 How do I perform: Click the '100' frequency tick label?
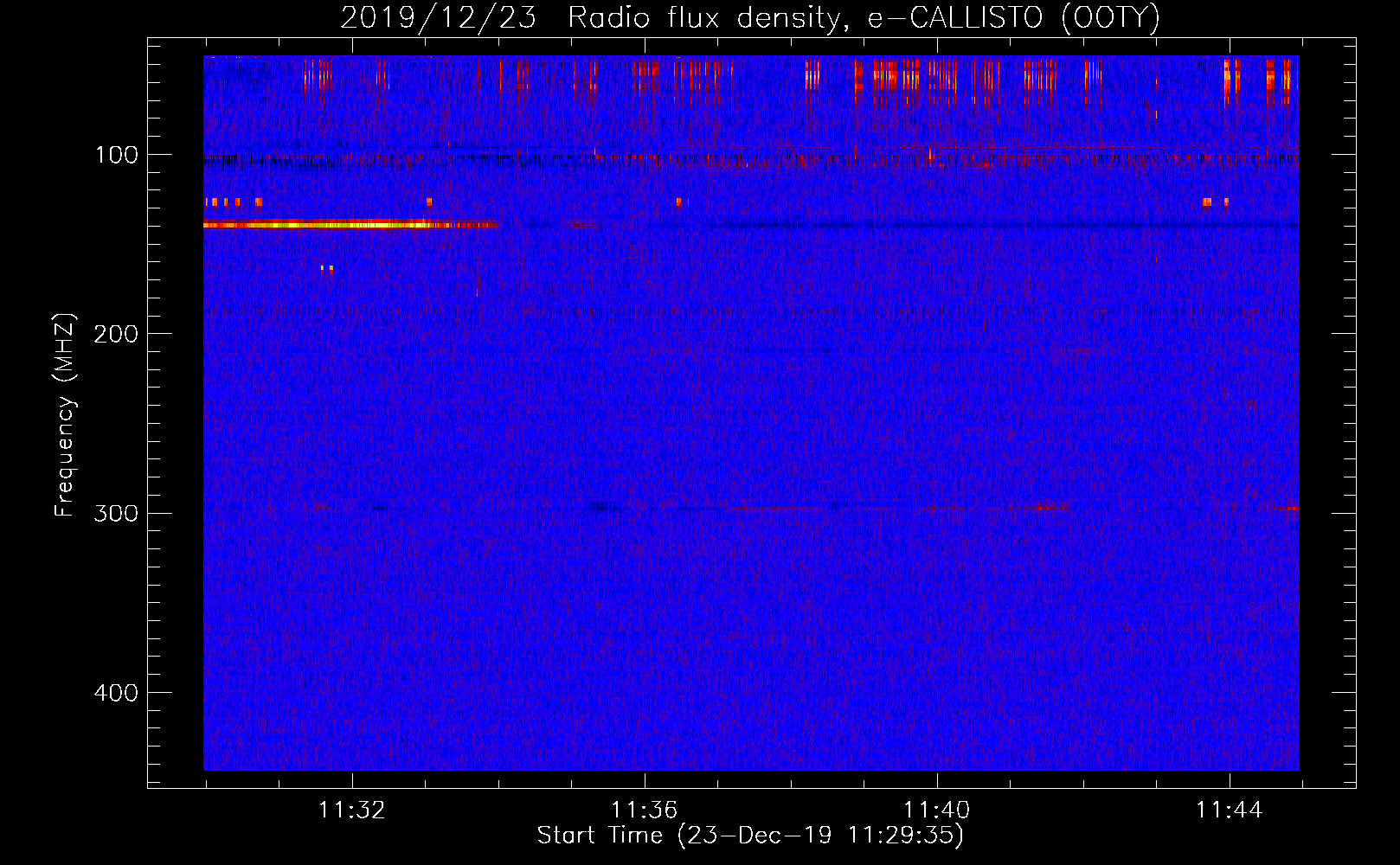(117, 155)
